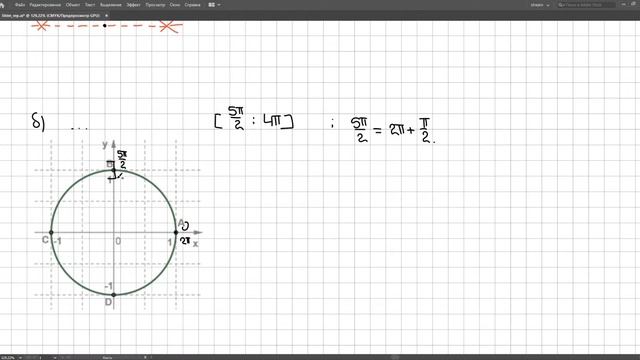Select point C on the unit circle
This screenshot has width=640, height=360.
51,232
